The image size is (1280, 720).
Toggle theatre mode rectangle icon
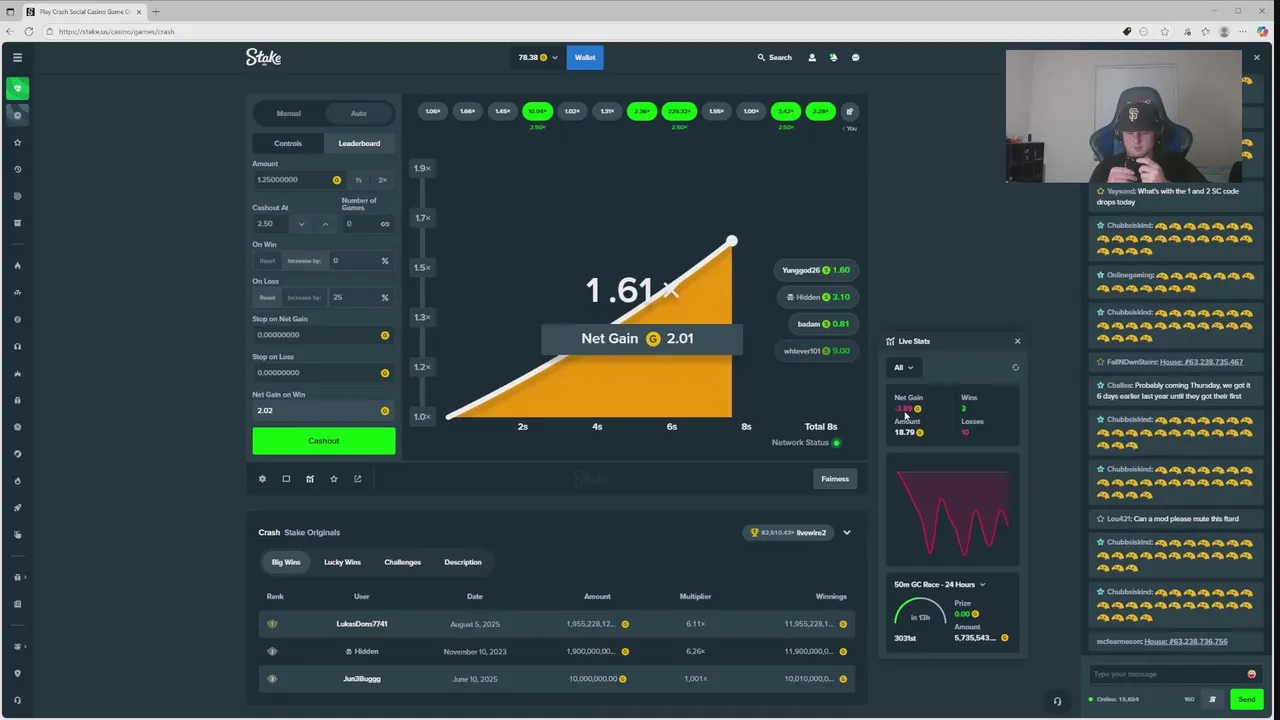click(x=286, y=479)
